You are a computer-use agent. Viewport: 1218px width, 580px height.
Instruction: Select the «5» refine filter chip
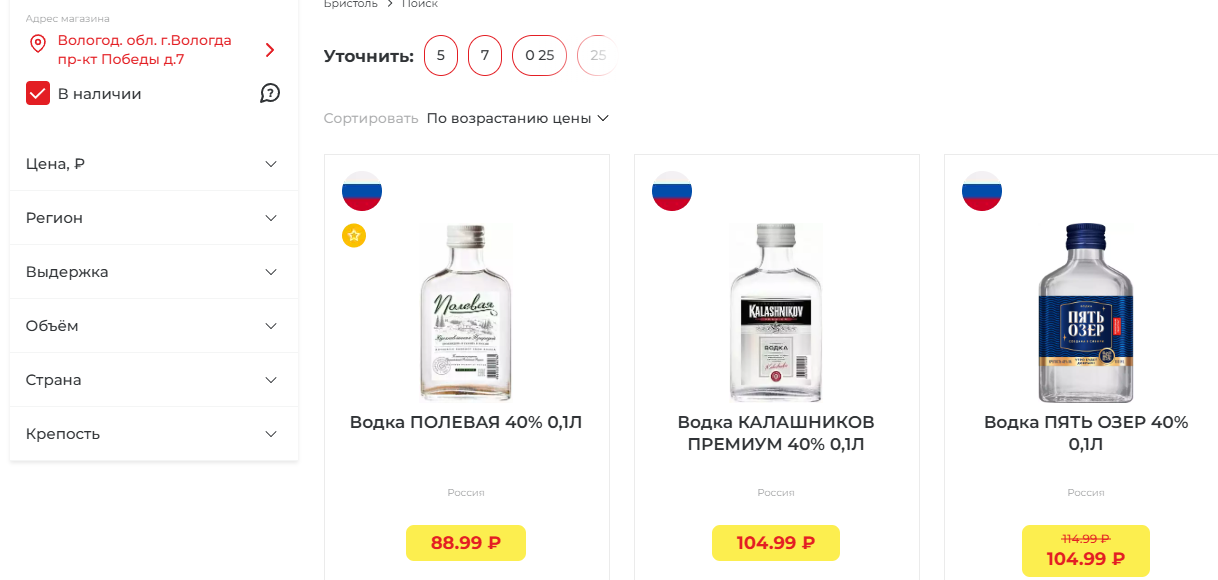click(441, 56)
